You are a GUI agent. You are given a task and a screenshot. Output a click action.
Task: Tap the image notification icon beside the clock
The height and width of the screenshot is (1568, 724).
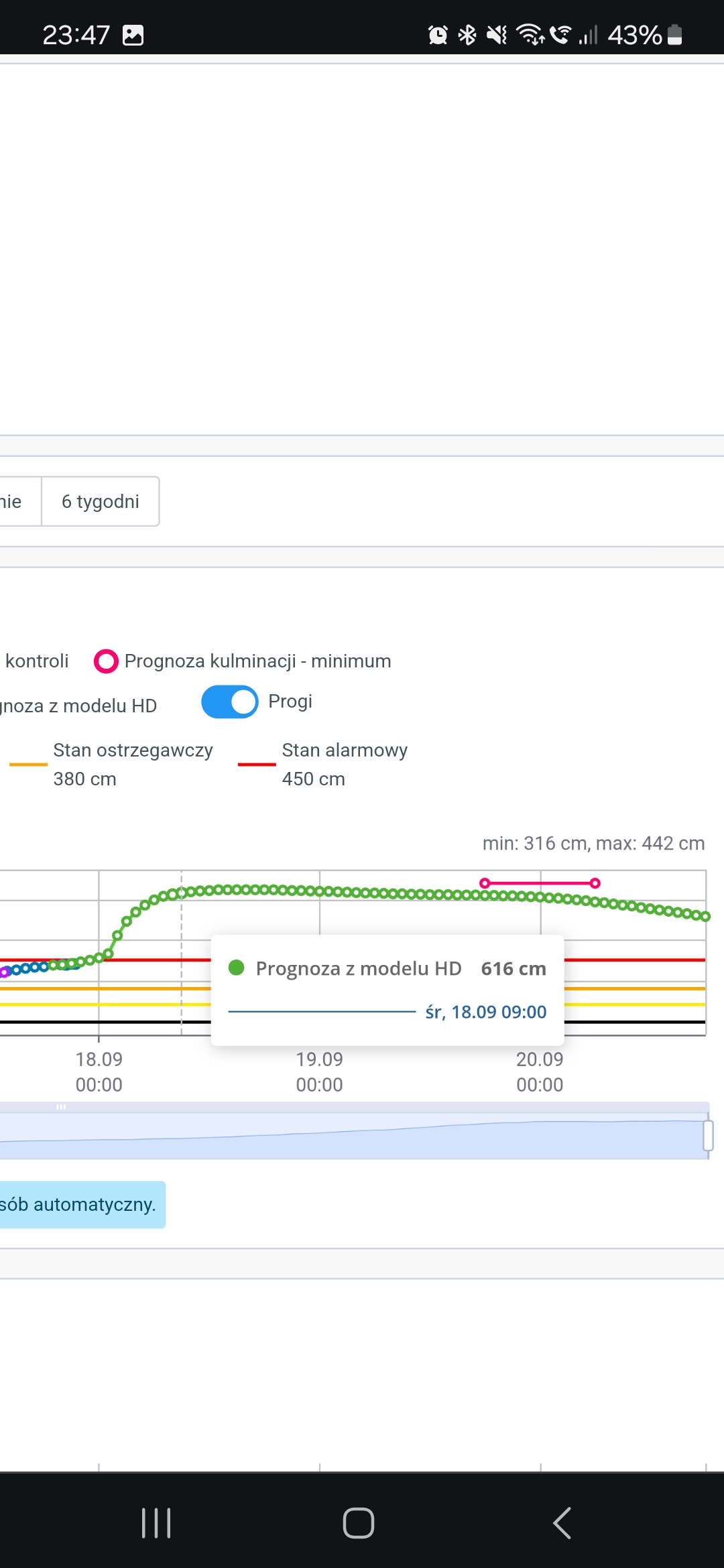click(133, 35)
